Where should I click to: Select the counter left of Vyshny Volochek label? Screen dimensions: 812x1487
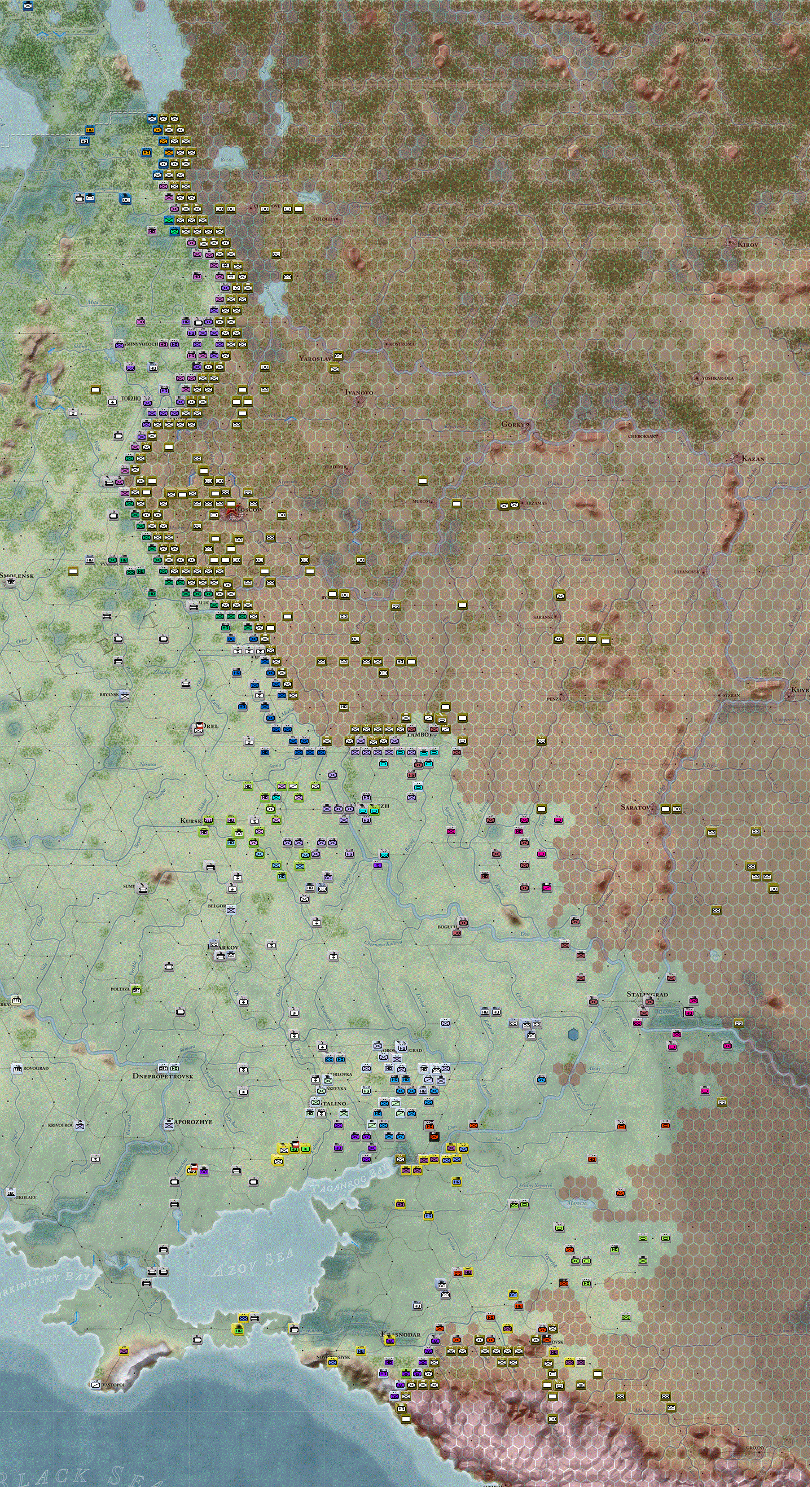click(120, 346)
